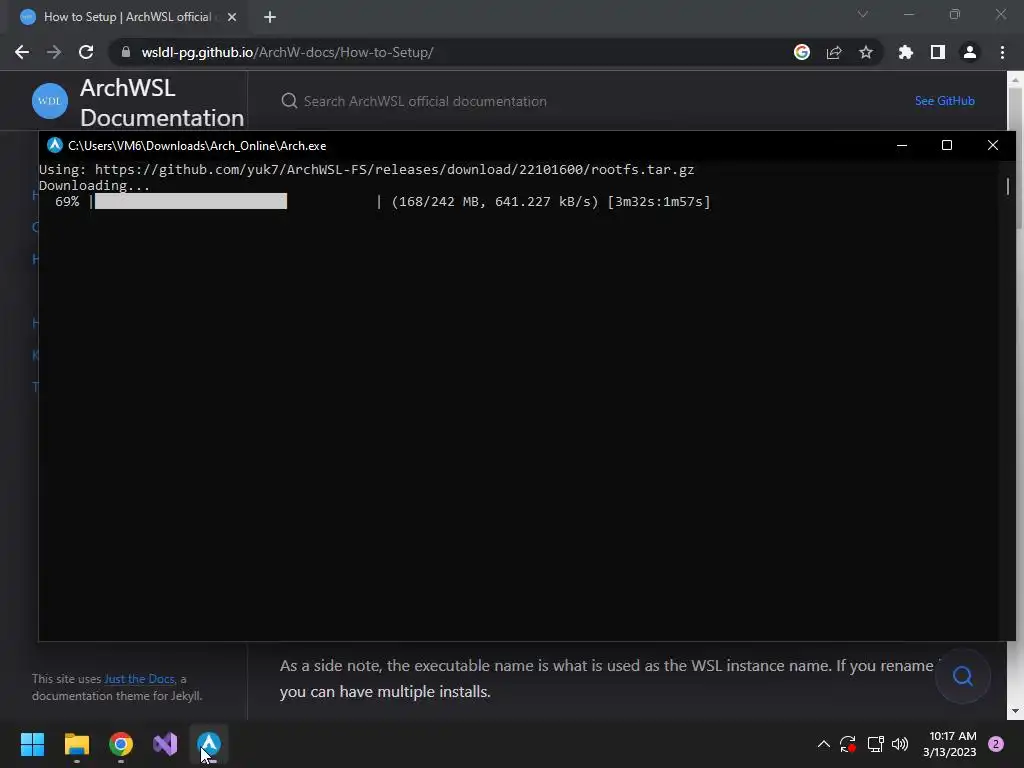Click the ArchWSL Documentation title
This screenshot has height=768, width=1024.
[161, 103]
